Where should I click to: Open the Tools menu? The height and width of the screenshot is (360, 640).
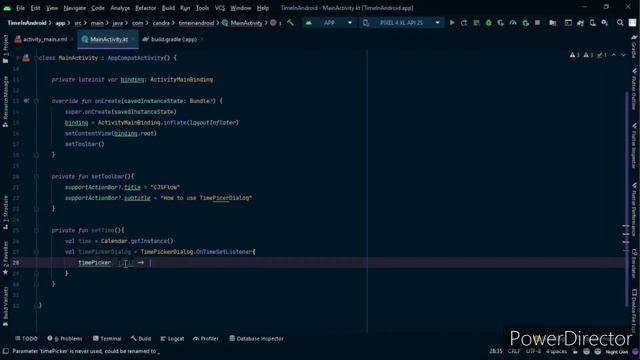click(x=202, y=8)
